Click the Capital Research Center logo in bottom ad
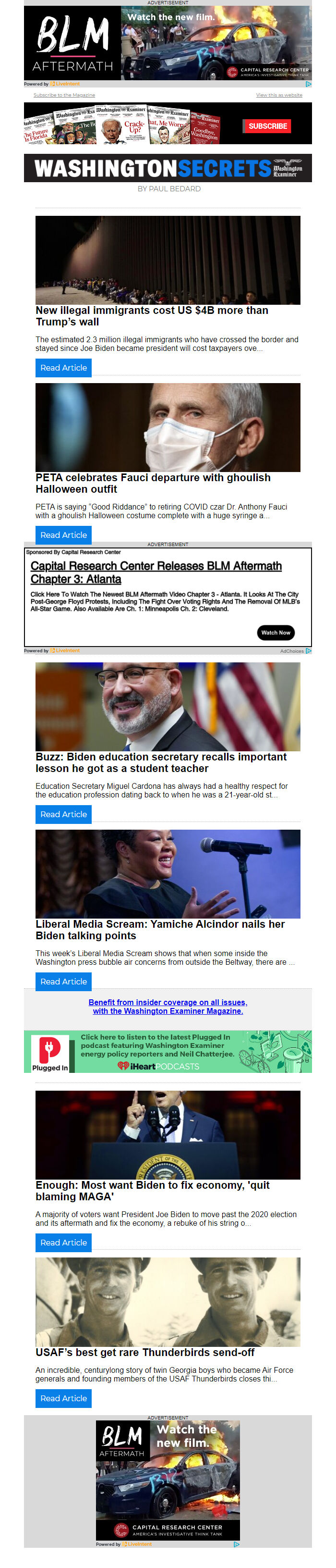The image size is (336, 1568). (x=168, y=1530)
